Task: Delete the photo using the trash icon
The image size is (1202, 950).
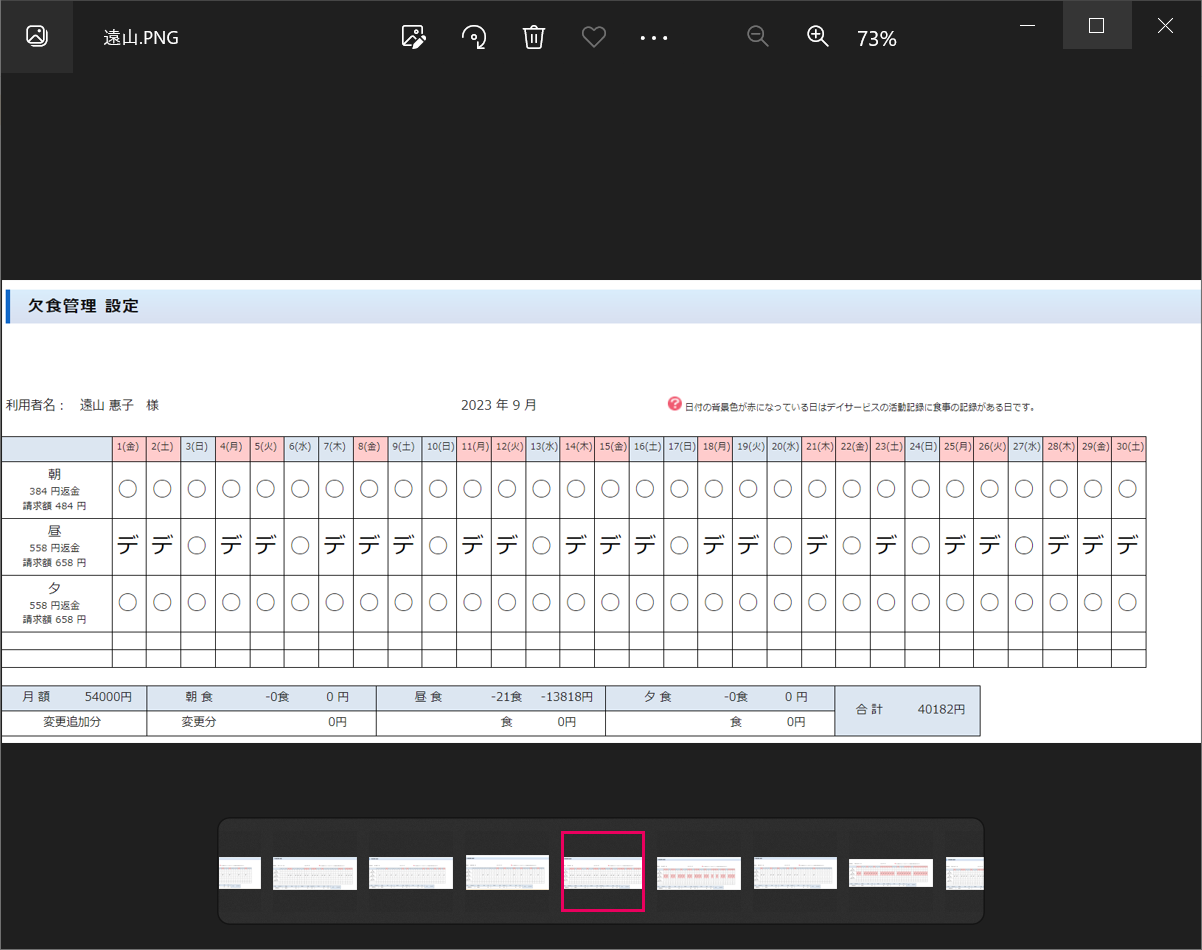Action: click(x=534, y=37)
